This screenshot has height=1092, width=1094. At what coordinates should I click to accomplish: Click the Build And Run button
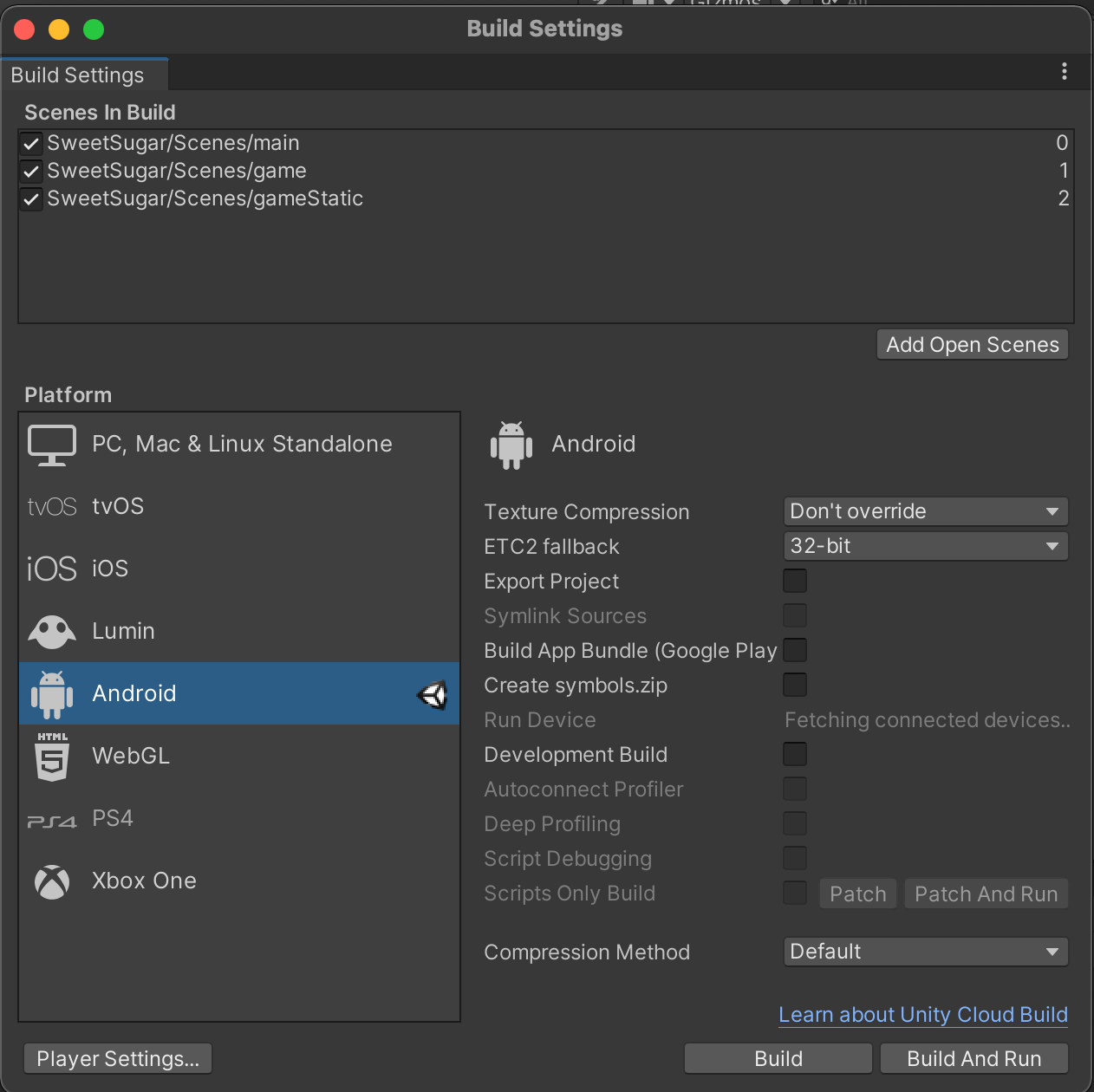[974, 1058]
